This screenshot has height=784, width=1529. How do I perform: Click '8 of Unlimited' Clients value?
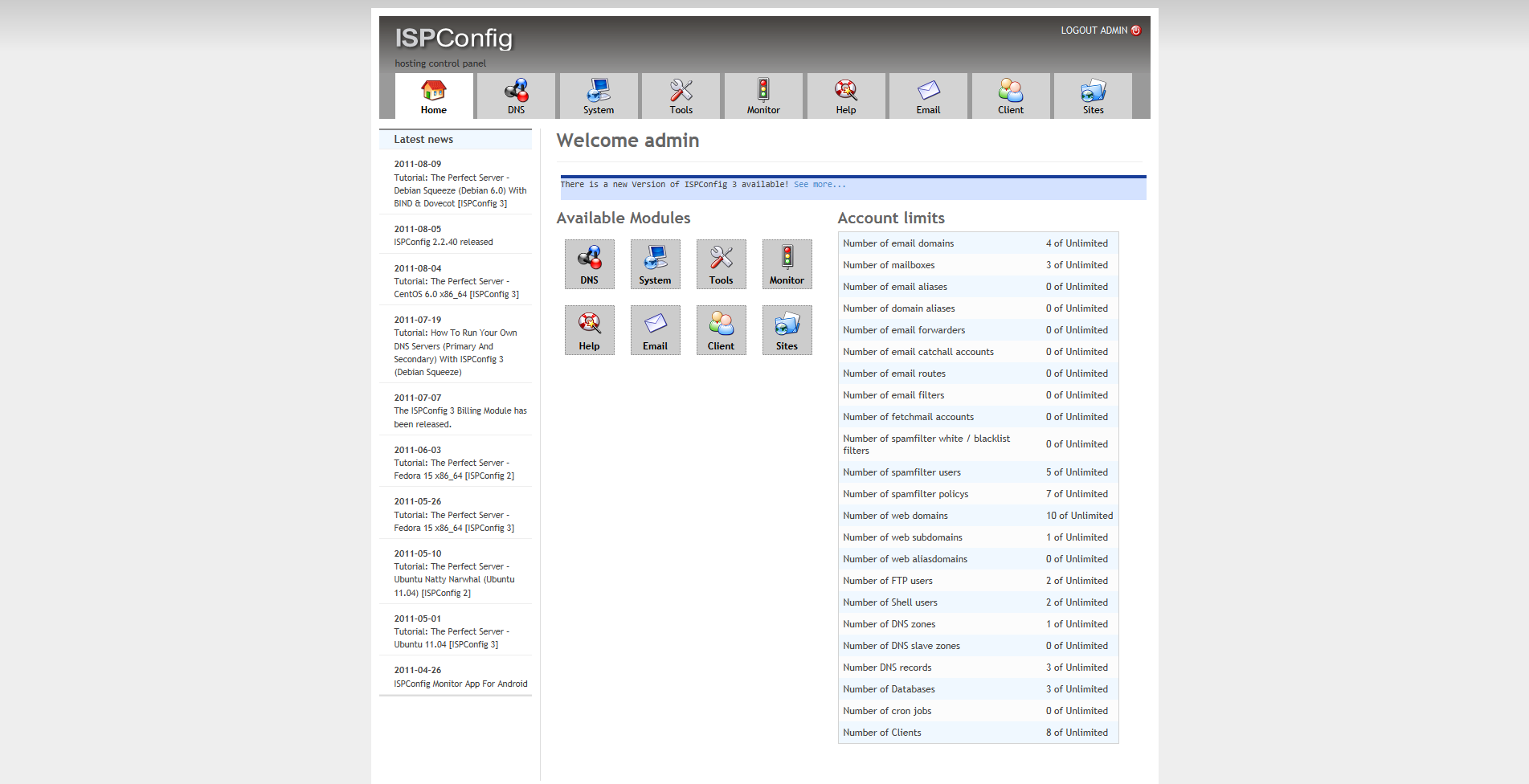(1077, 733)
